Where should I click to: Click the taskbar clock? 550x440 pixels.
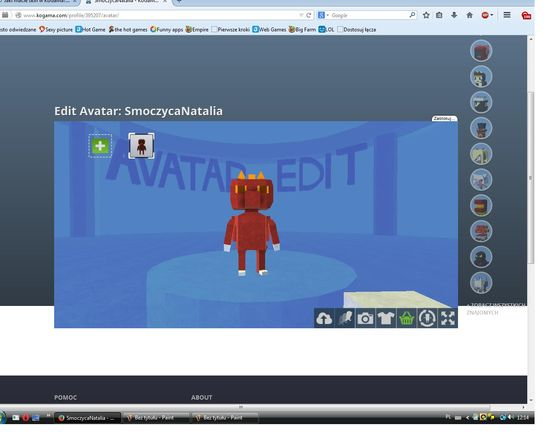click(523, 418)
